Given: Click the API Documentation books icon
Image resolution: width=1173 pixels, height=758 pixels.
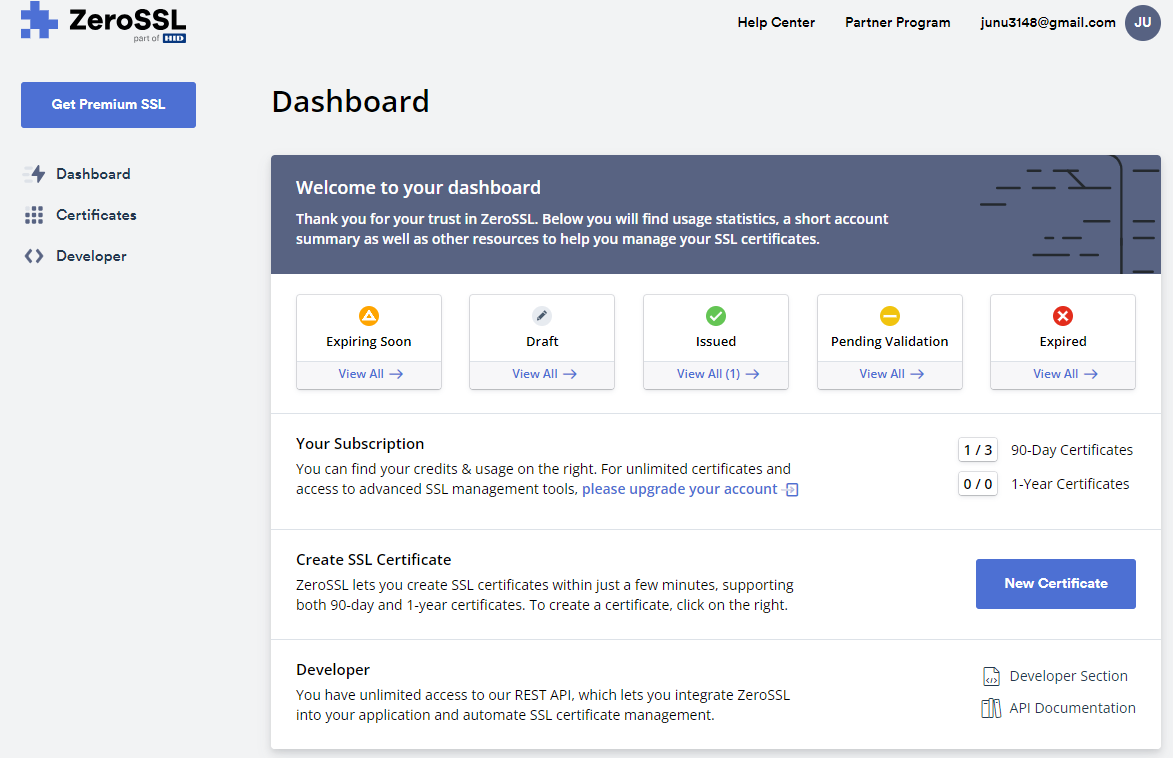Looking at the screenshot, I should pyautogui.click(x=991, y=708).
